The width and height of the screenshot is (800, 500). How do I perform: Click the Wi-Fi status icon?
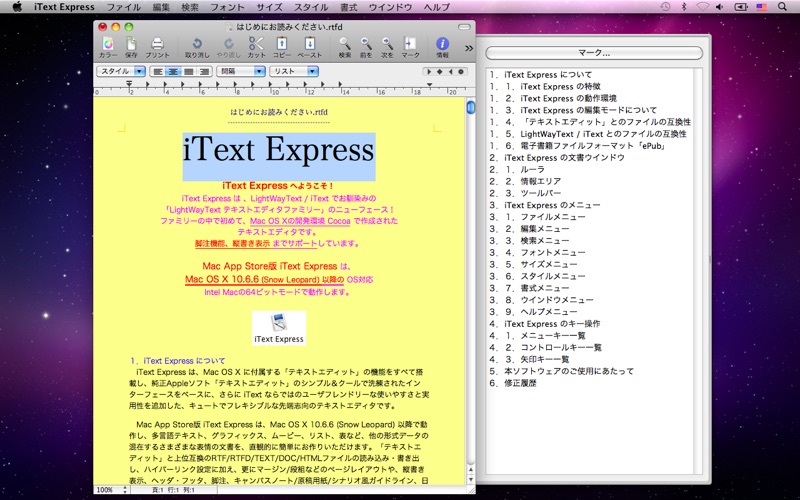point(703,7)
